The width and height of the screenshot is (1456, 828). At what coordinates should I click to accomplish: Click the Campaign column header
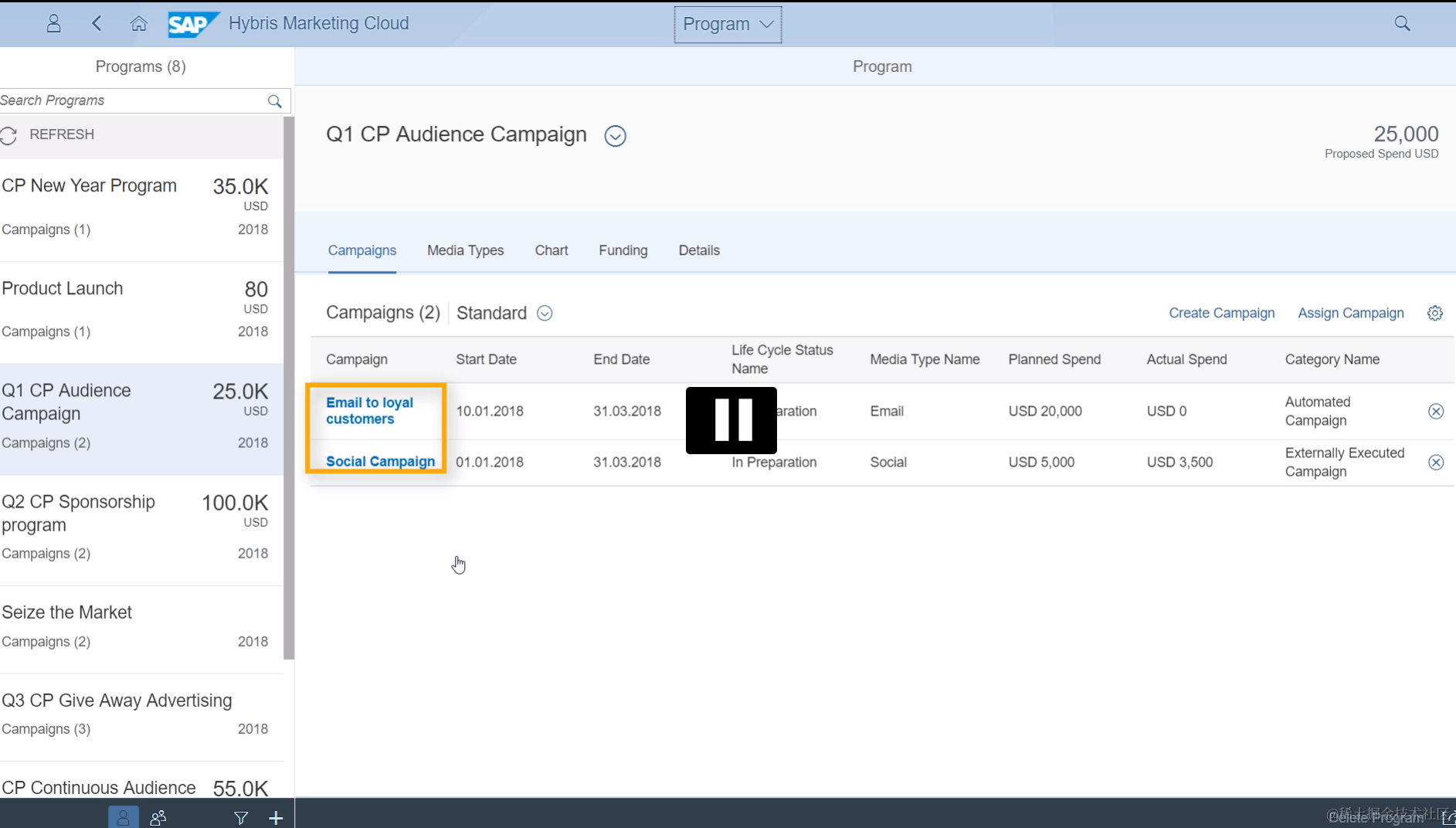tap(357, 359)
